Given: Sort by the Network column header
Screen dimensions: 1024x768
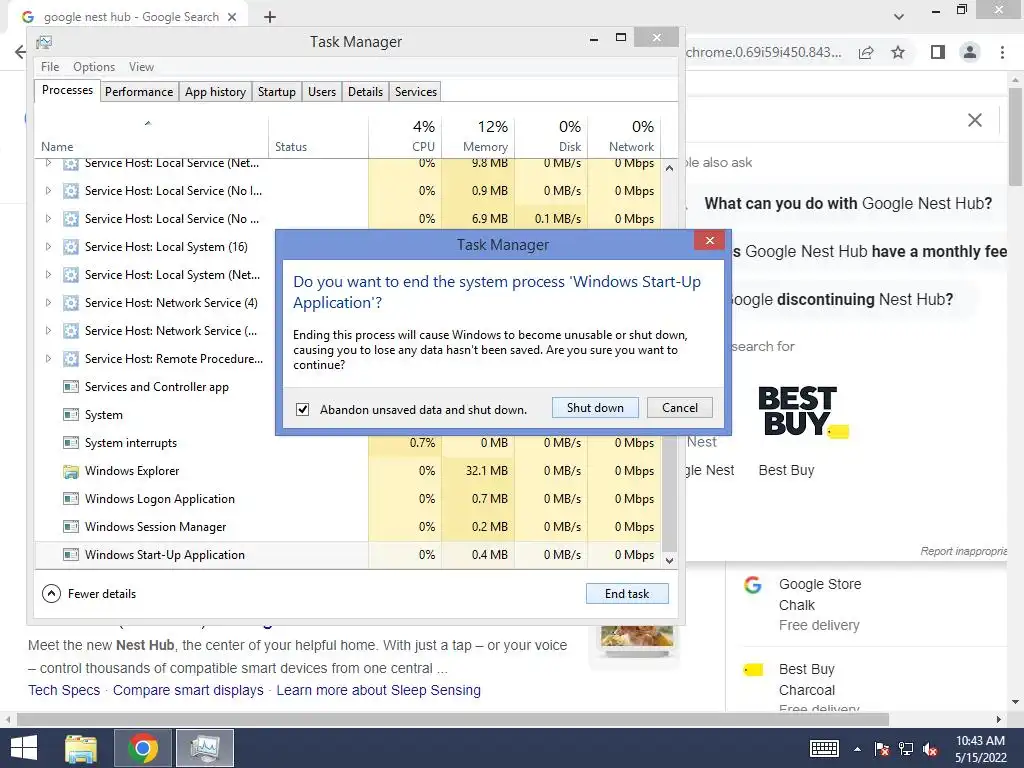Looking at the screenshot, I should click(625, 136).
